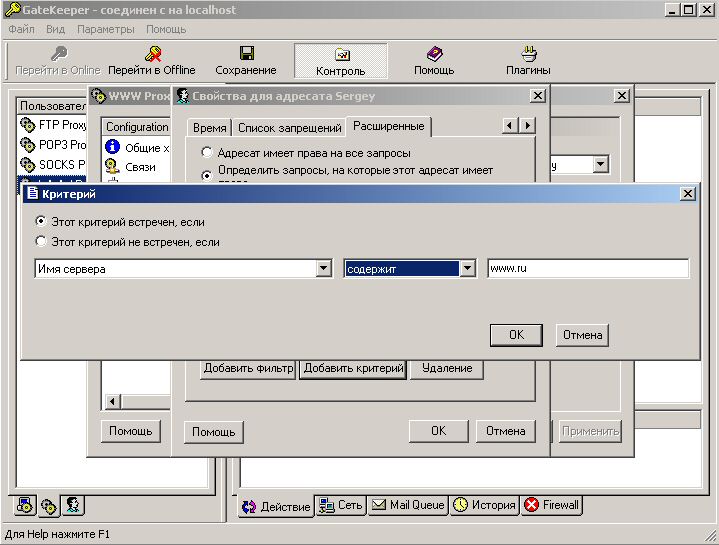This screenshot has width=719, height=545.
Task: Click left scroll arrow in WWW Proxy list
Action: (112, 402)
